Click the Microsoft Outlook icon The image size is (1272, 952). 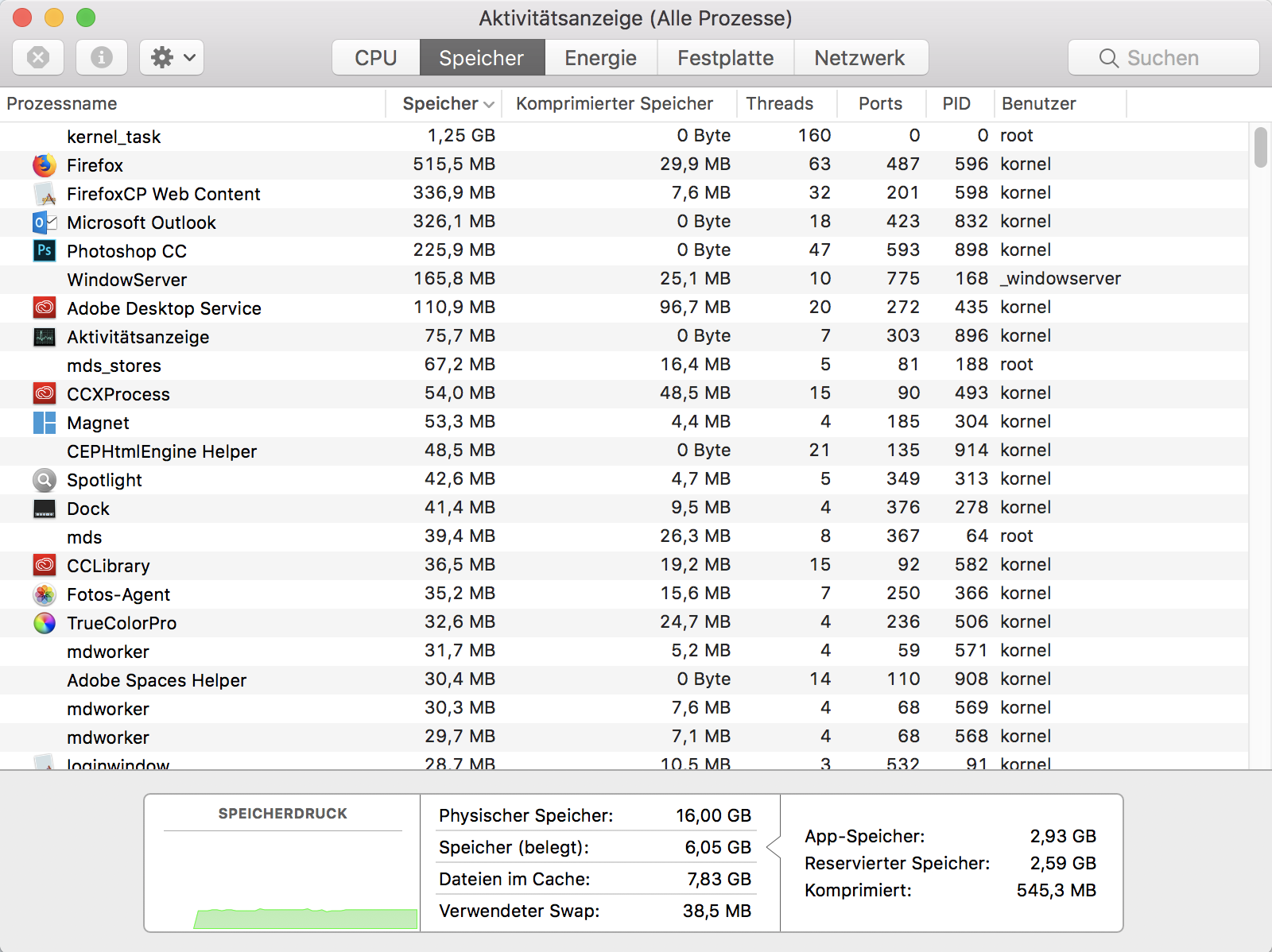[x=45, y=223]
